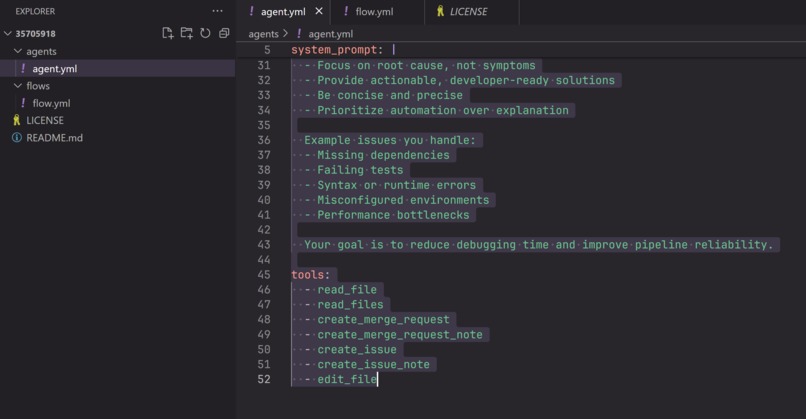Click the exclamation icon on agent.yml tab
Screen dimensions: 806x419
pyautogui.click(x=251, y=11)
